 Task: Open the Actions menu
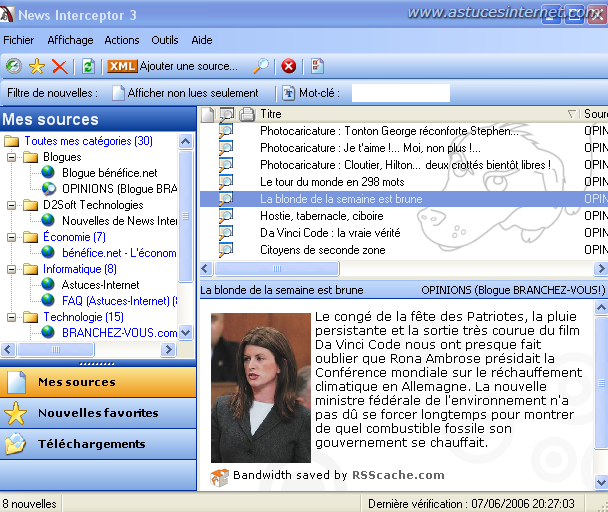(x=122, y=40)
